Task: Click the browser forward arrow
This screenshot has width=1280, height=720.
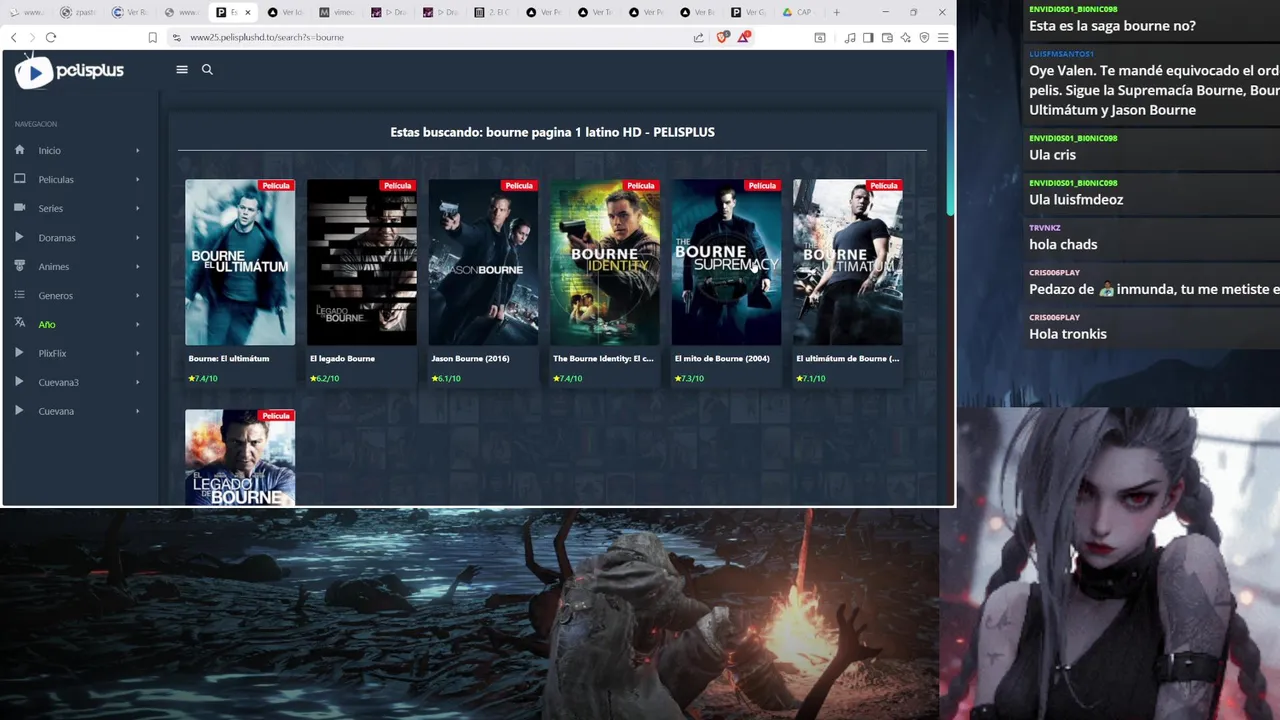Action: 32,37
